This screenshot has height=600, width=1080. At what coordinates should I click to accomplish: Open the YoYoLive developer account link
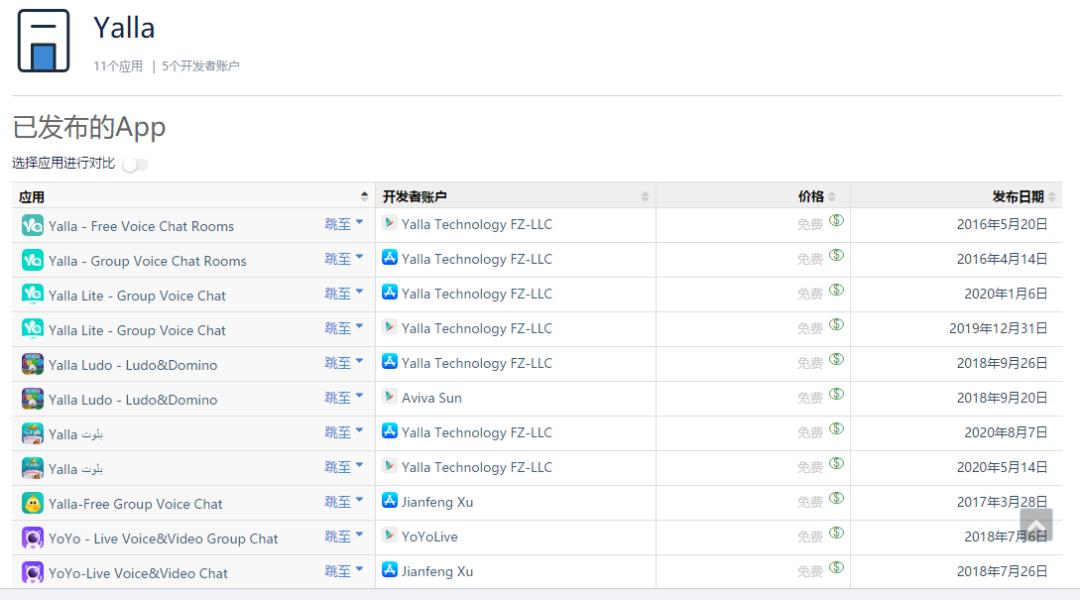coord(429,537)
